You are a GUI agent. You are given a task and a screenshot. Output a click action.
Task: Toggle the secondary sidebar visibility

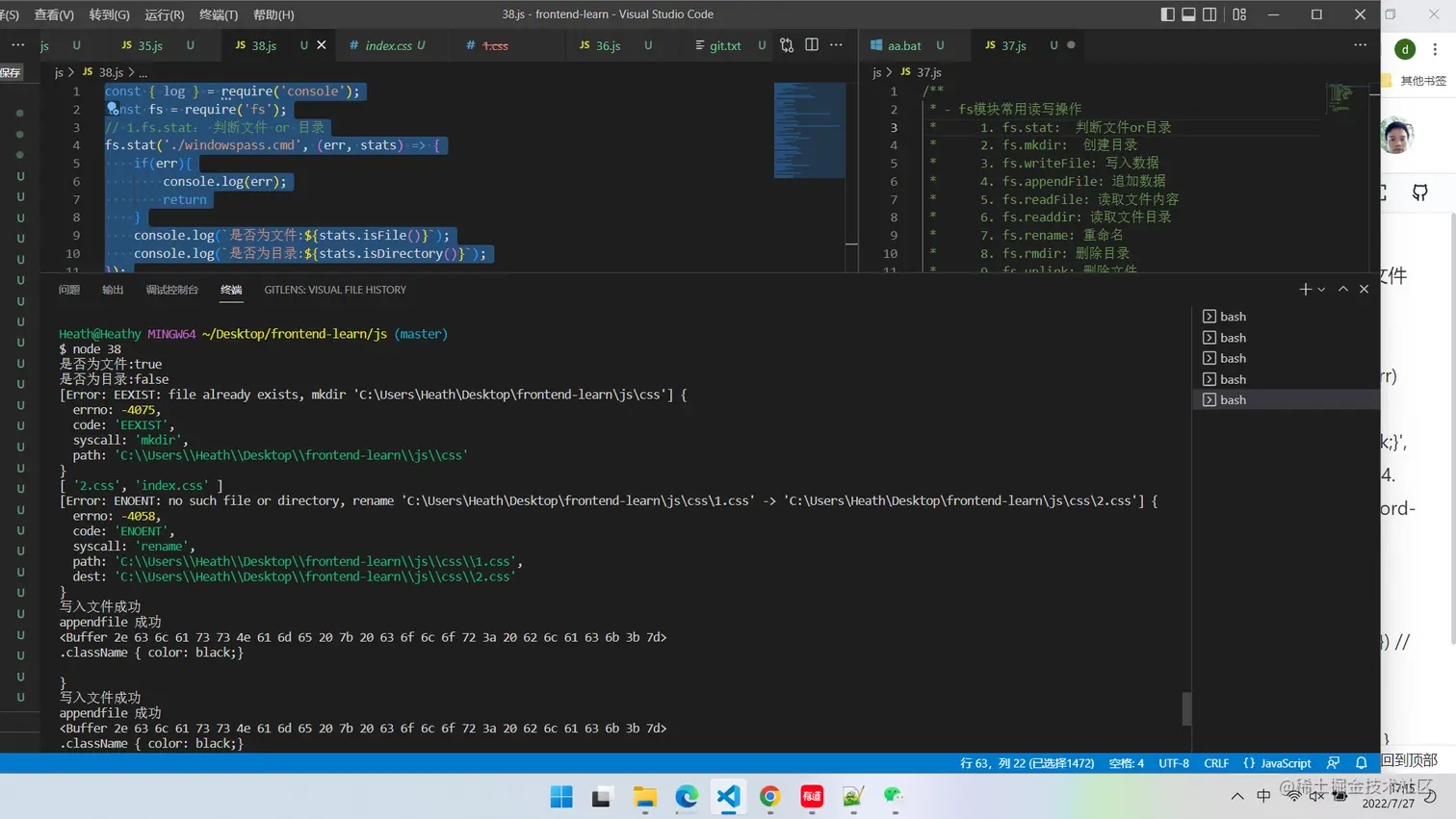(1209, 14)
